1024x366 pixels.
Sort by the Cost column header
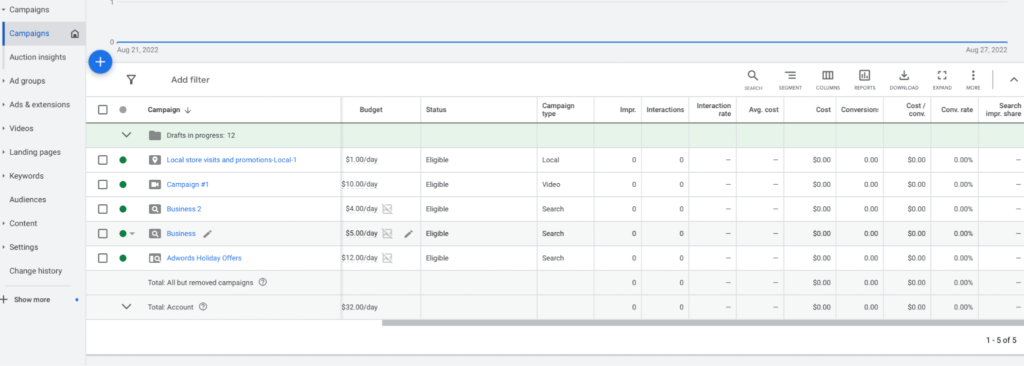pyautogui.click(x=824, y=110)
